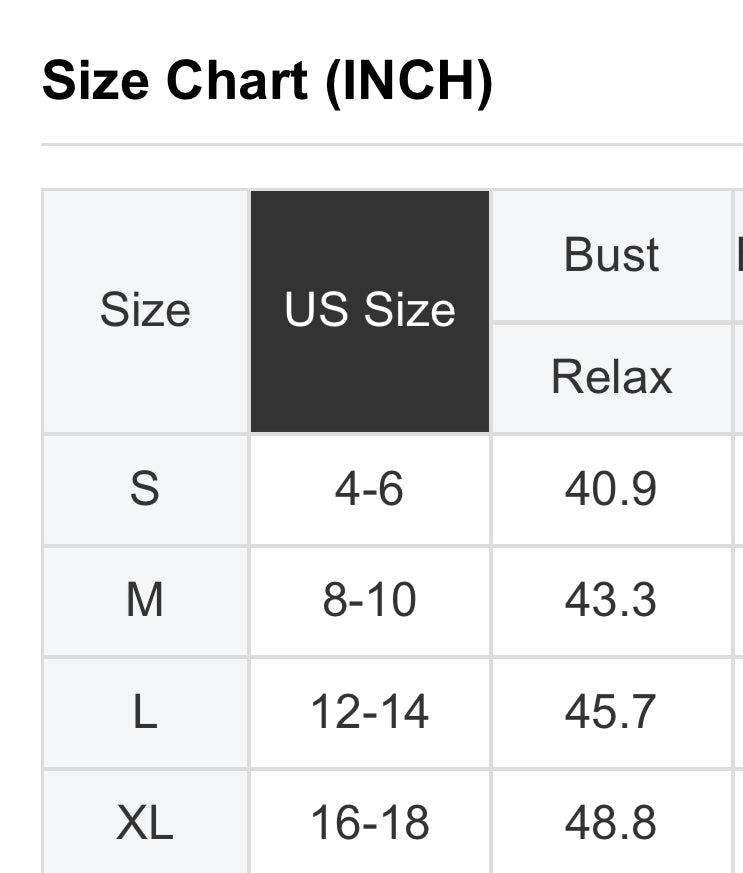Click the "Size" column header
743x873 pixels.
pos(145,310)
